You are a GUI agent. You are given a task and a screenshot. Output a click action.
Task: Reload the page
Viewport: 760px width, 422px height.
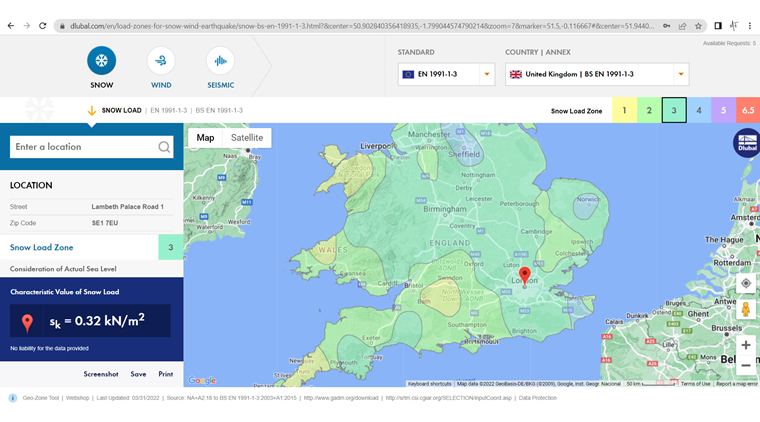click(x=43, y=26)
